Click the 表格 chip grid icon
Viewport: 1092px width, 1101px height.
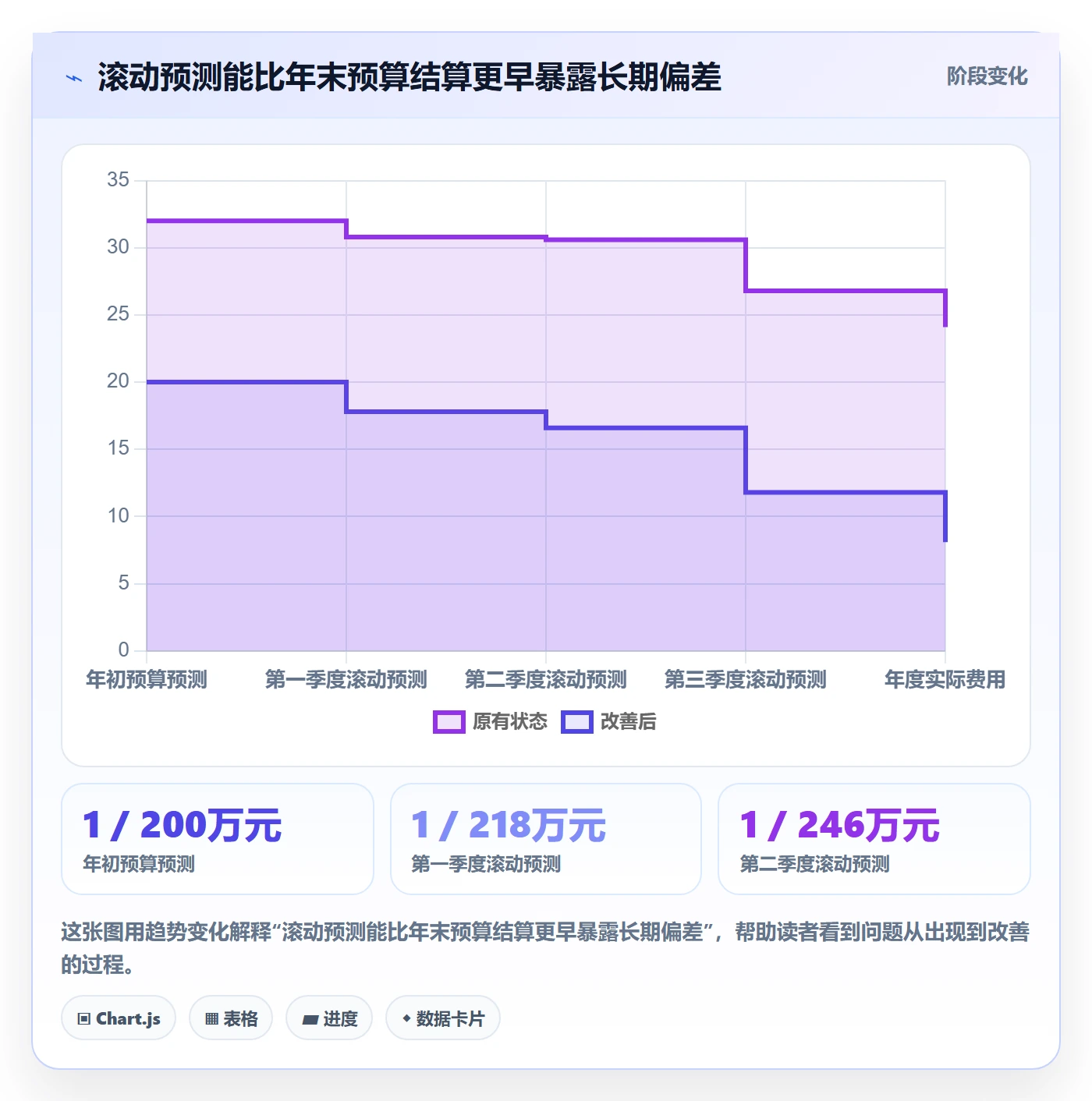[x=211, y=1019]
